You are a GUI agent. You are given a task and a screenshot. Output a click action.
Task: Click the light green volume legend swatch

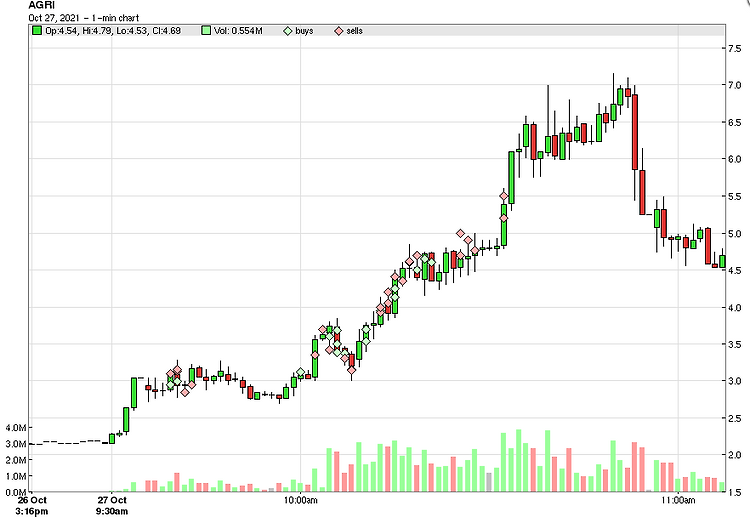pyautogui.click(x=206, y=31)
